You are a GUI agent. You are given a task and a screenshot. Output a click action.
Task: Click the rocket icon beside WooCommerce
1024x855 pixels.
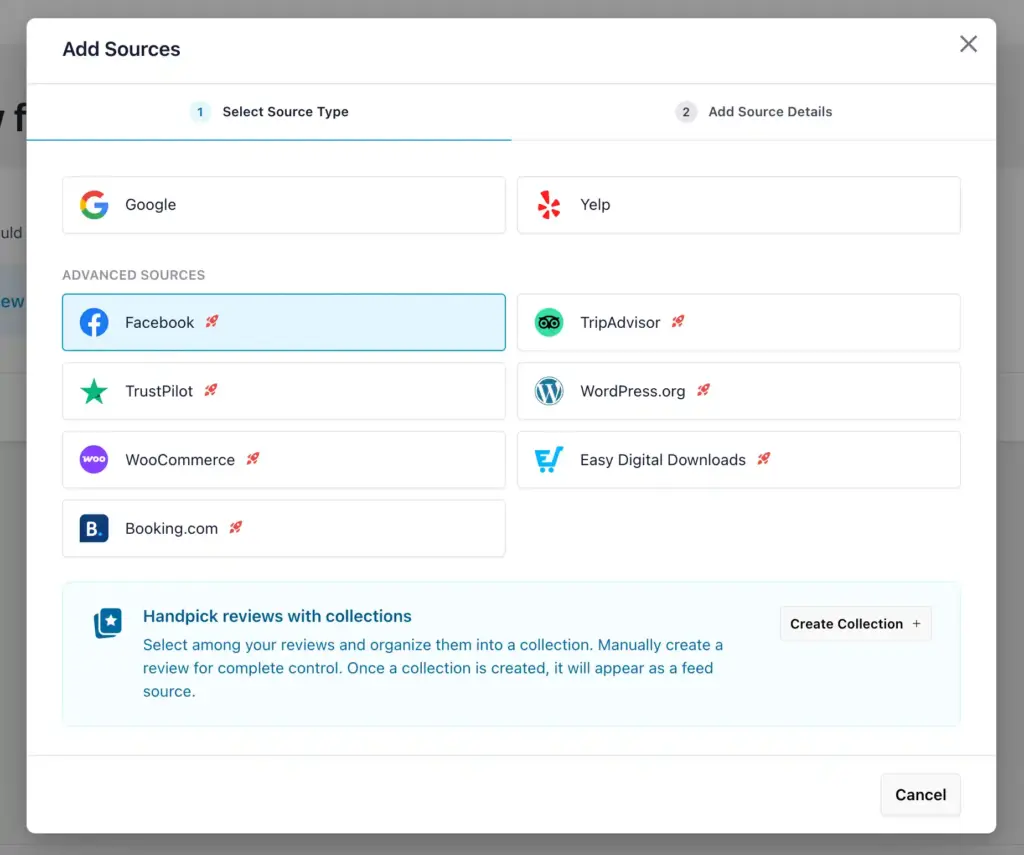(253, 459)
